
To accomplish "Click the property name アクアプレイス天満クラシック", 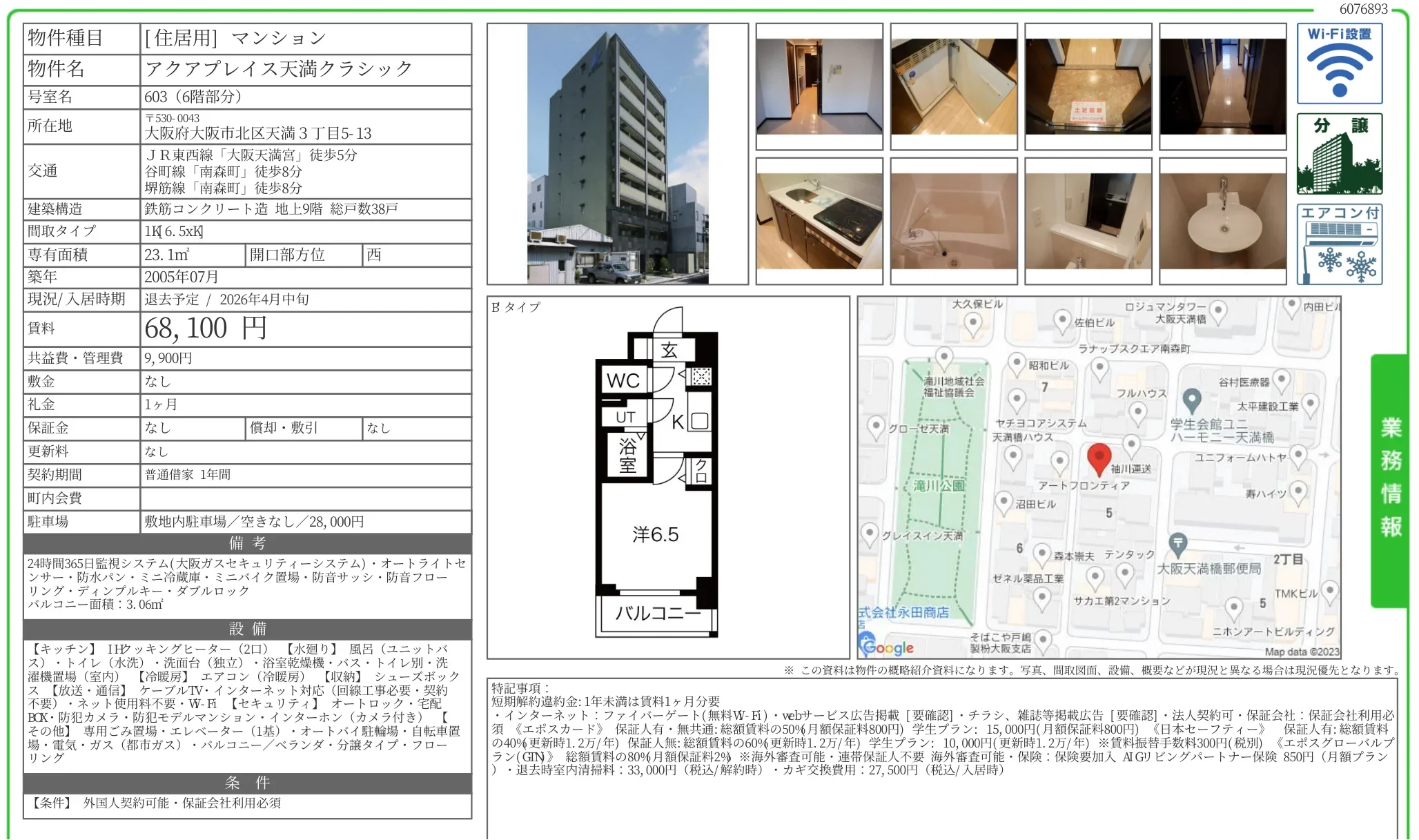I will click(279, 69).
